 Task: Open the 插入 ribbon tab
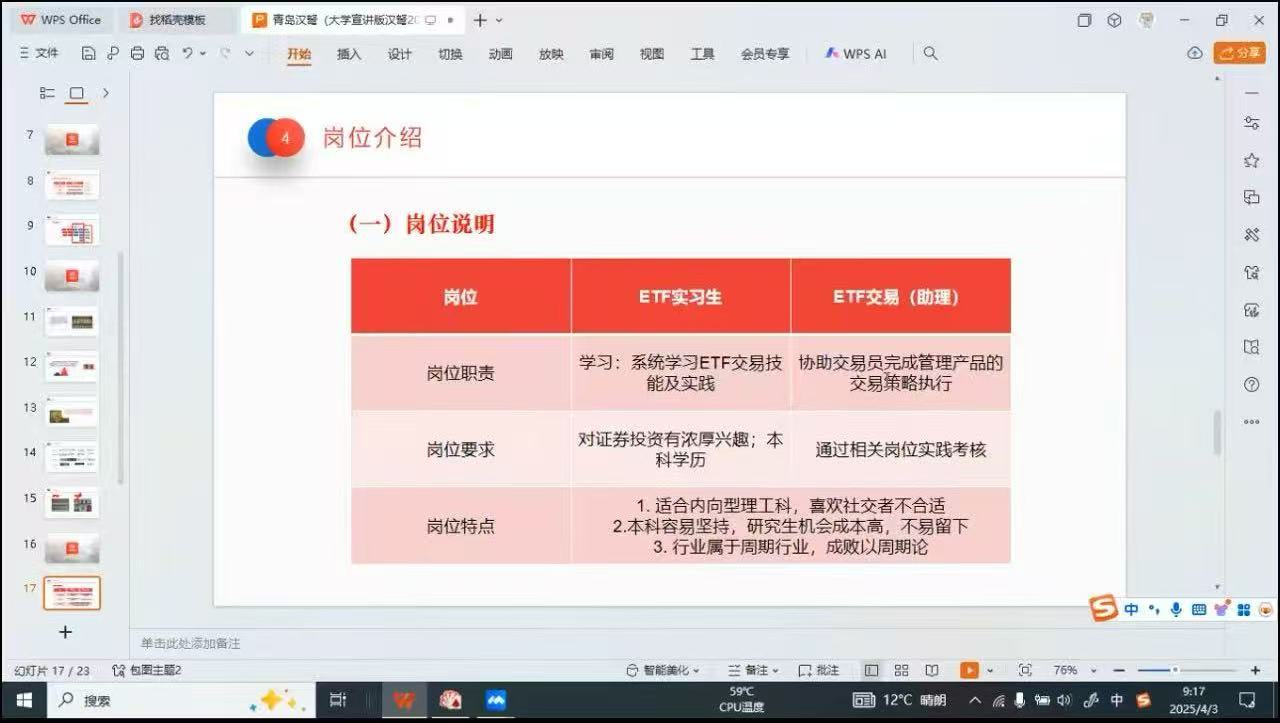(x=349, y=54)
